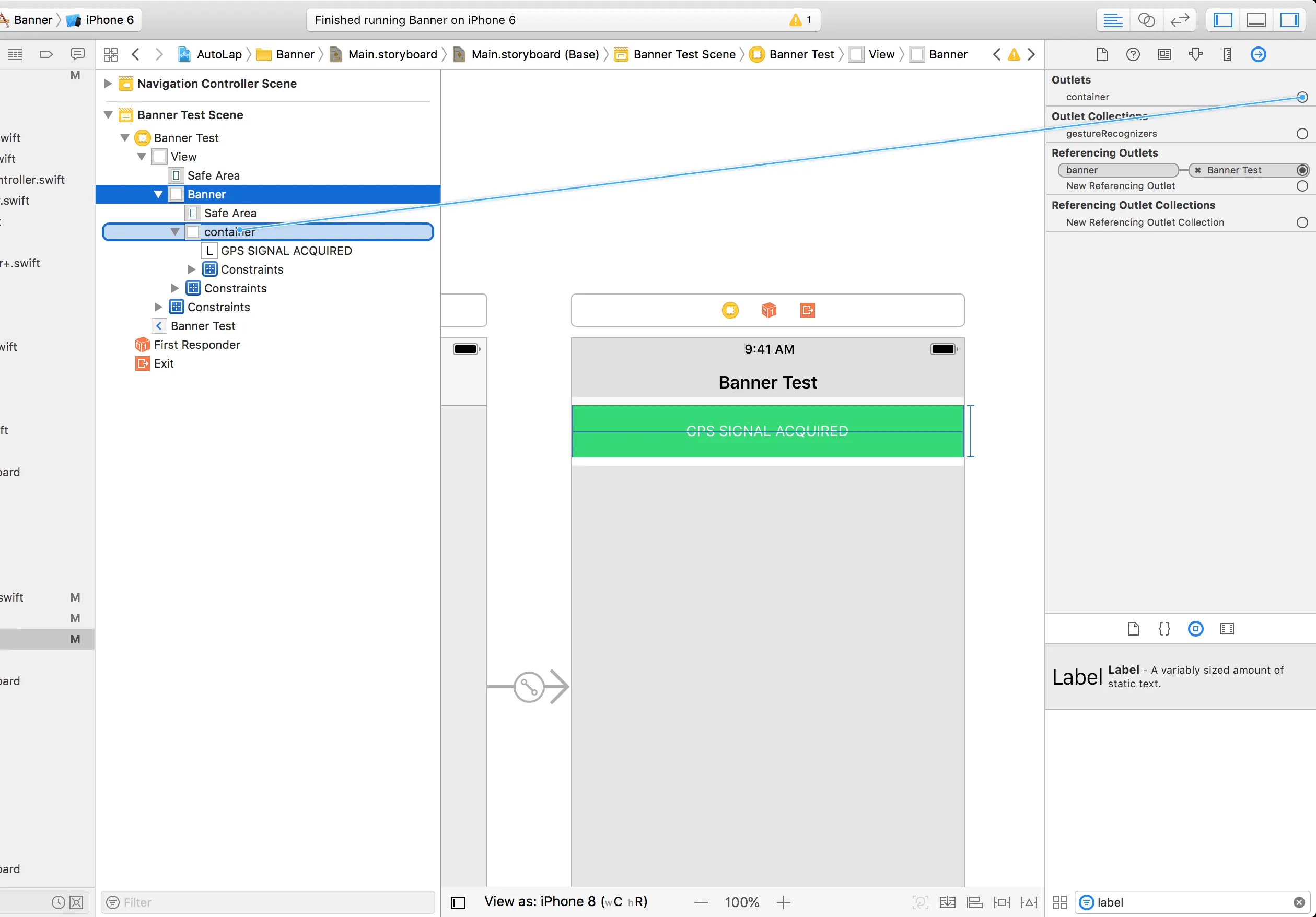
Task: Collapse the Banner view tree item
Action: tap(158, 194)
